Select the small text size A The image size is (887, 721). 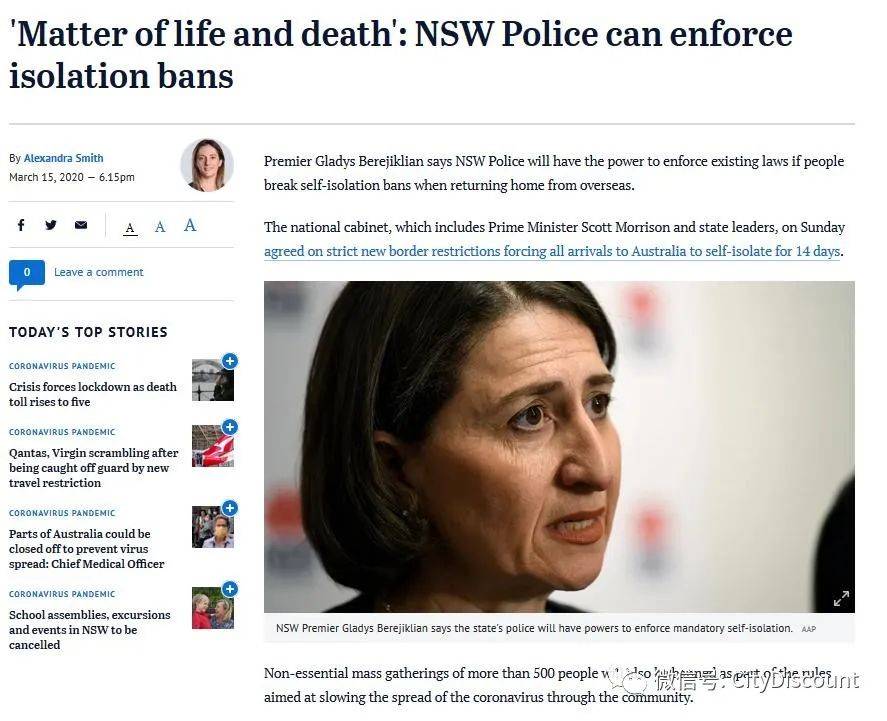coord(130,228)
